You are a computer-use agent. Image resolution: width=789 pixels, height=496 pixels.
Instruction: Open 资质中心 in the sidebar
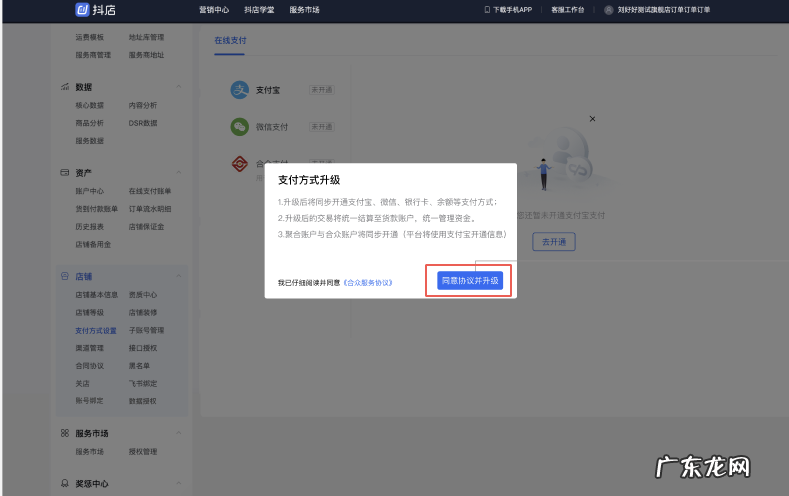(143, 295)
